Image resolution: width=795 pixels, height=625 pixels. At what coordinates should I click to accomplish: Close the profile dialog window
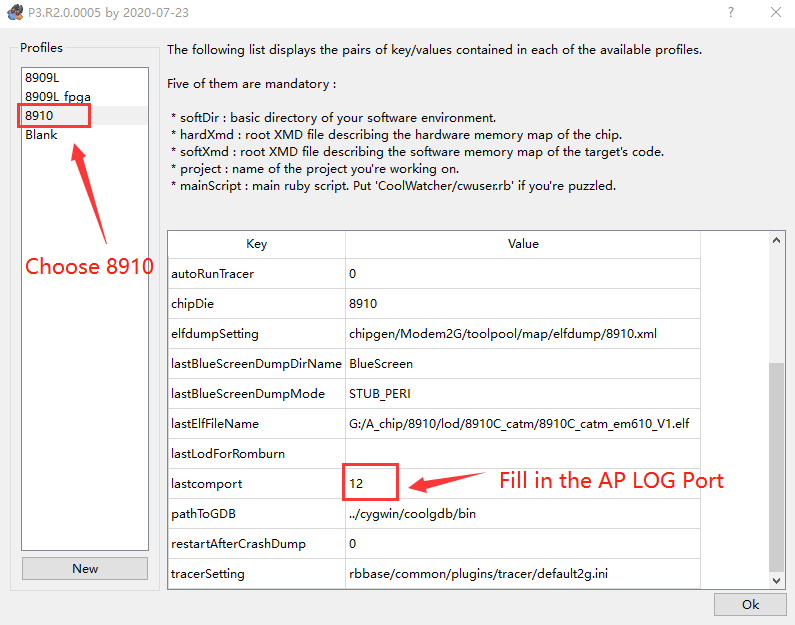click(x=776, y=12)
